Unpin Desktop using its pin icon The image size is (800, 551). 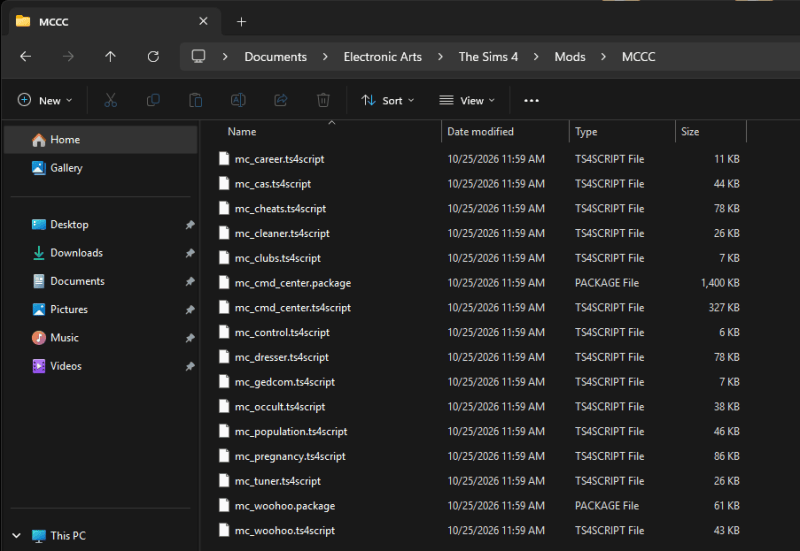click(190, 225)
